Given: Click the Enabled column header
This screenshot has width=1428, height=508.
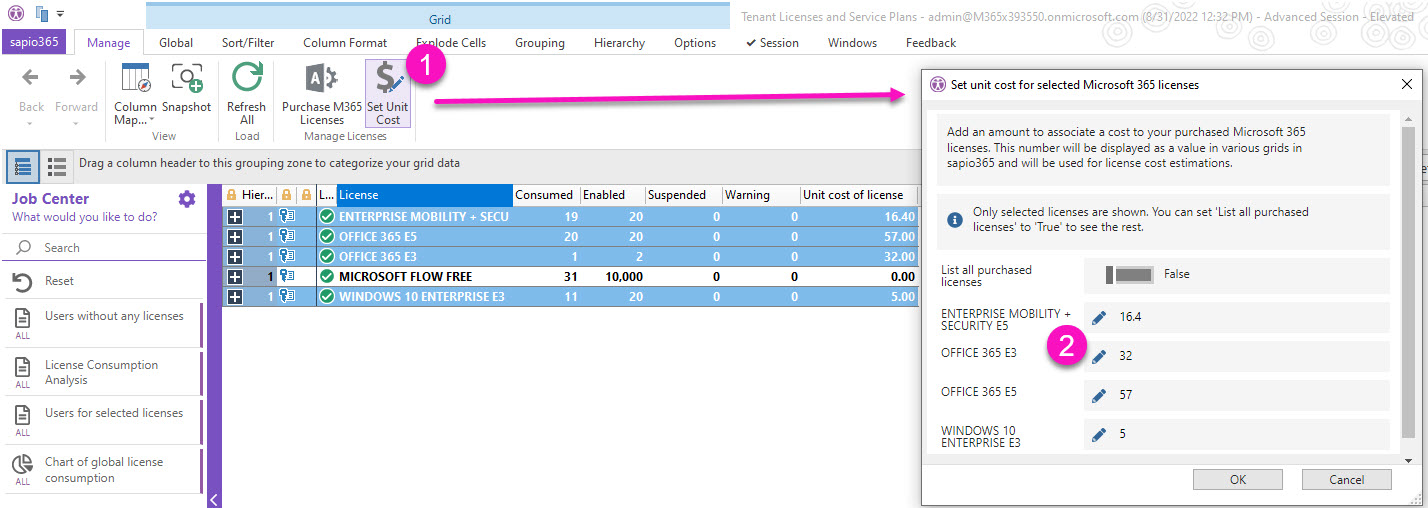Looking at the screenshot, I should 611,195.
